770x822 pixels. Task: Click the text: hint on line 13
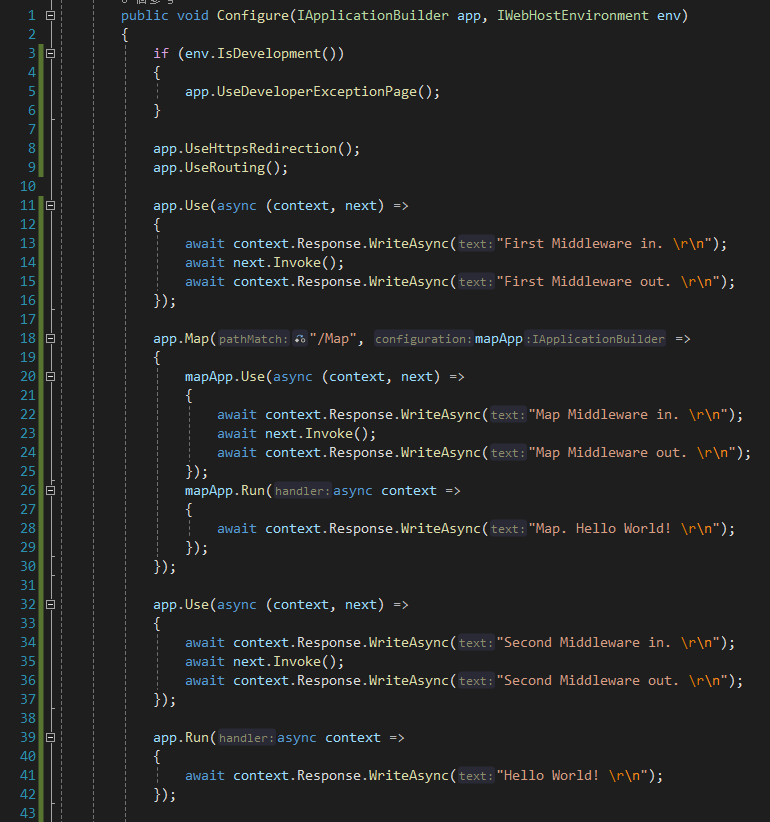tap(476, 244)
